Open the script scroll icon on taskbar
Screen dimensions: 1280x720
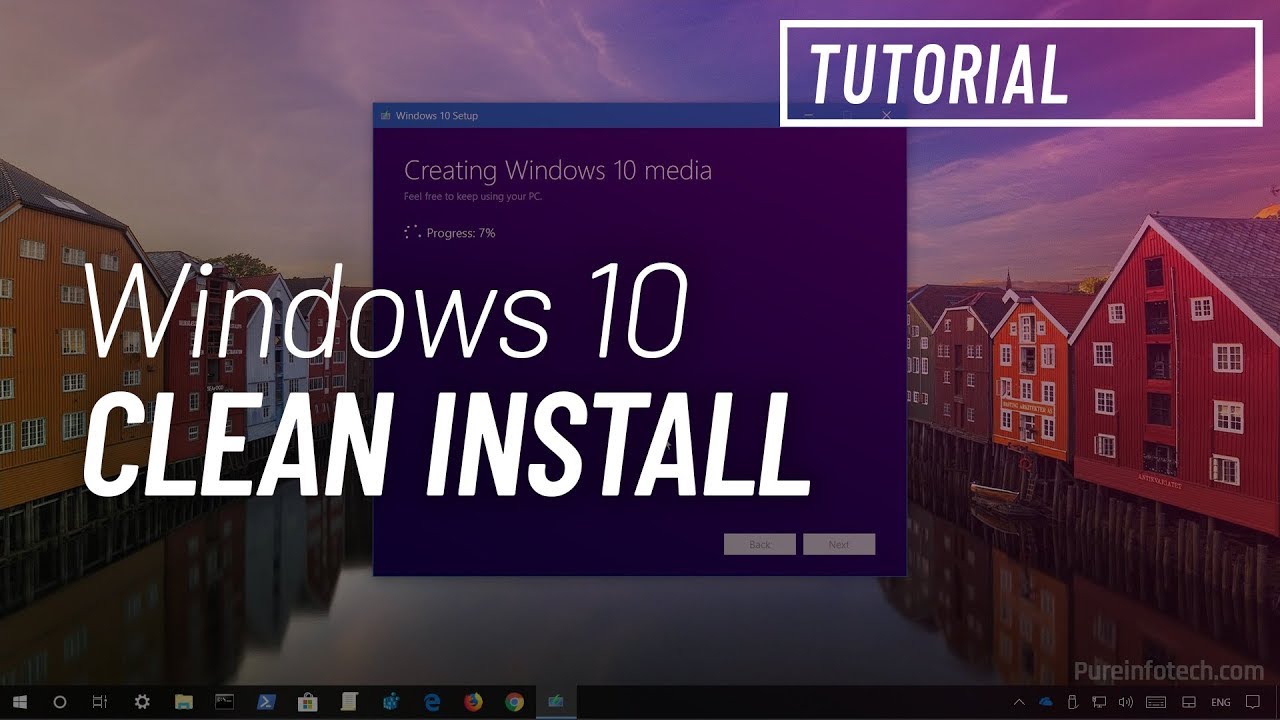[x=349, y=702]
